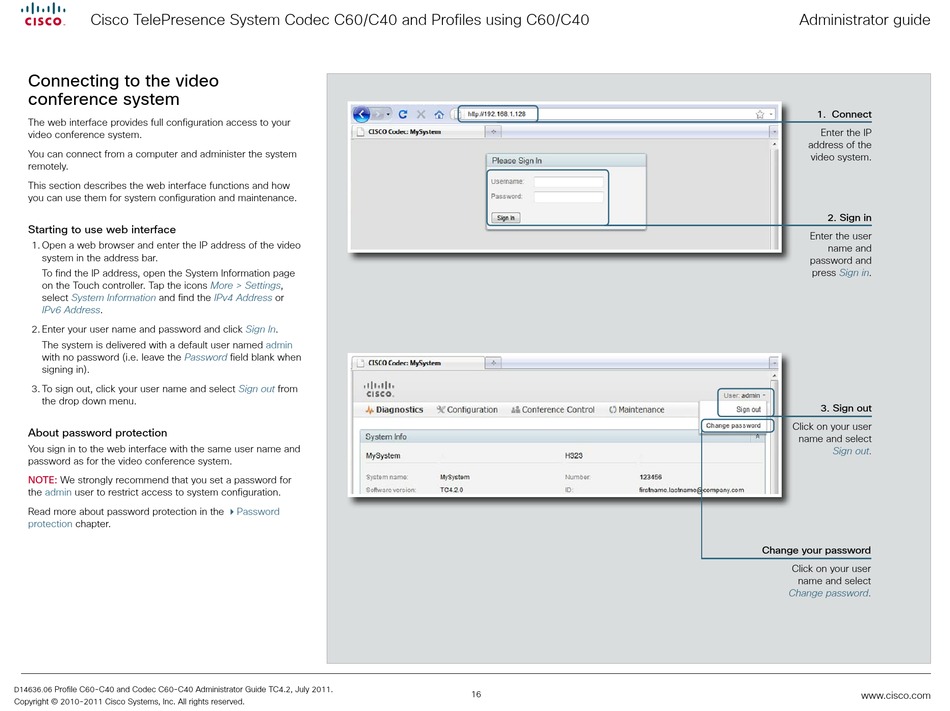The height and width of the screenshot is (711, 950).
Task: Open the Configuration menu
Action: pos(467,410)
